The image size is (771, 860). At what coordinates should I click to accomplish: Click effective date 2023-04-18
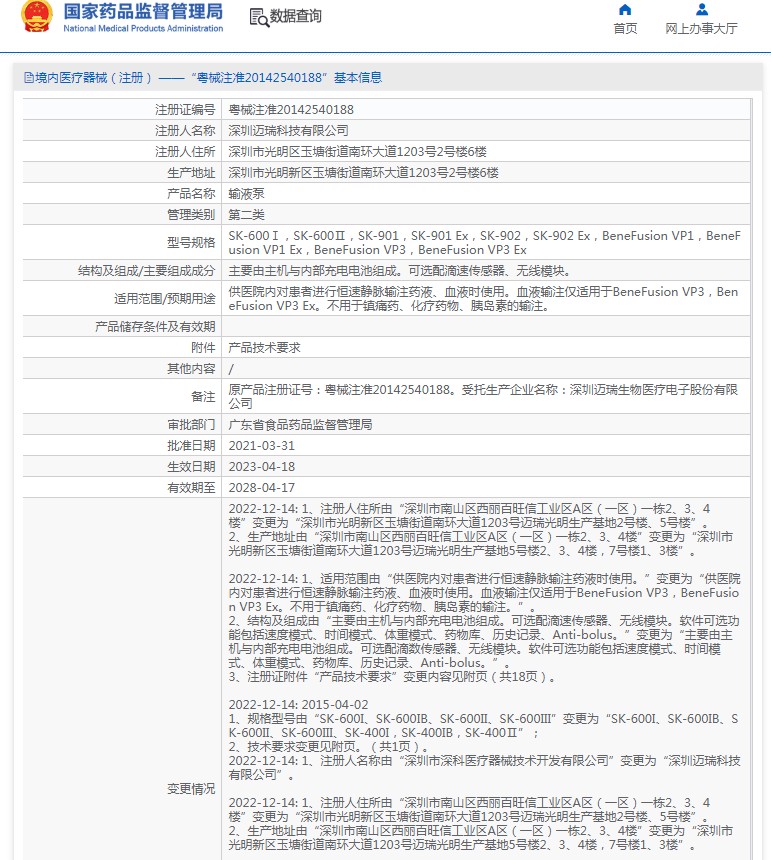tap(262, 467)
